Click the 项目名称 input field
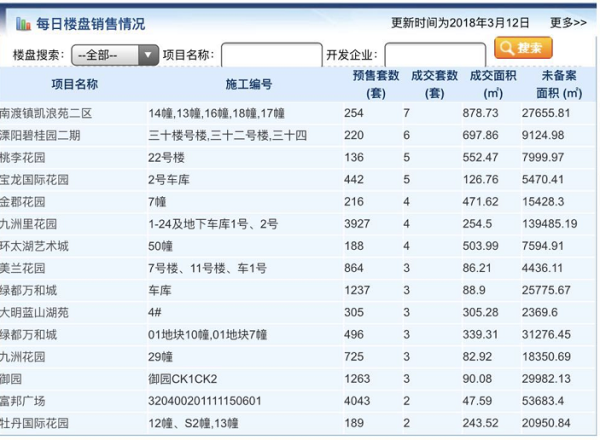 [272, 55]
